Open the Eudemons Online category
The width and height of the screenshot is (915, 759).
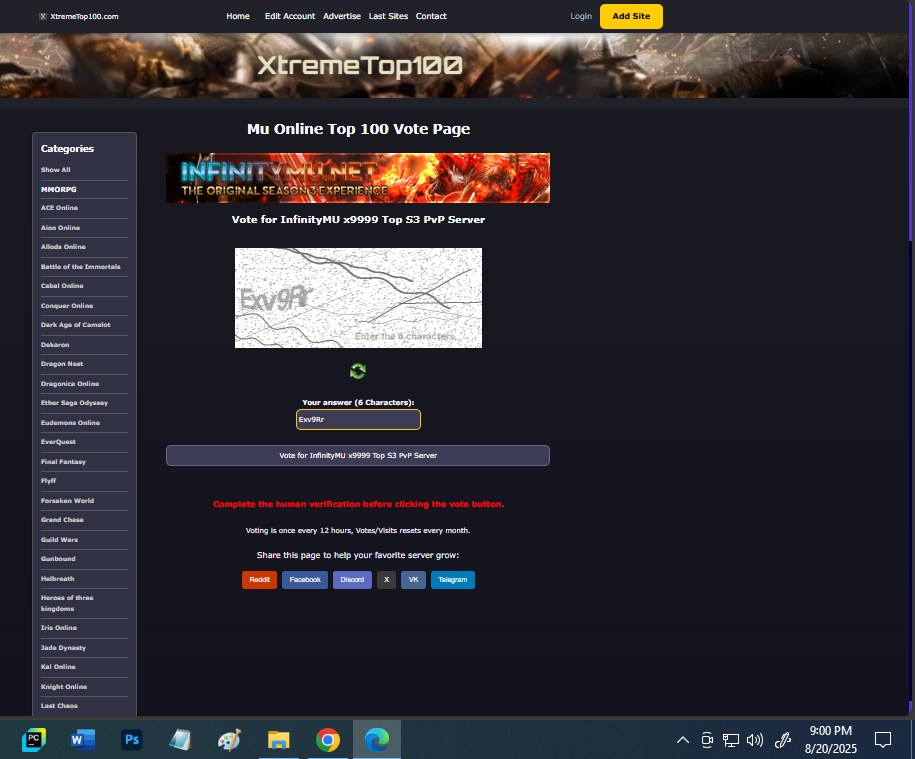pyautogui.click(x=70, y=423)
